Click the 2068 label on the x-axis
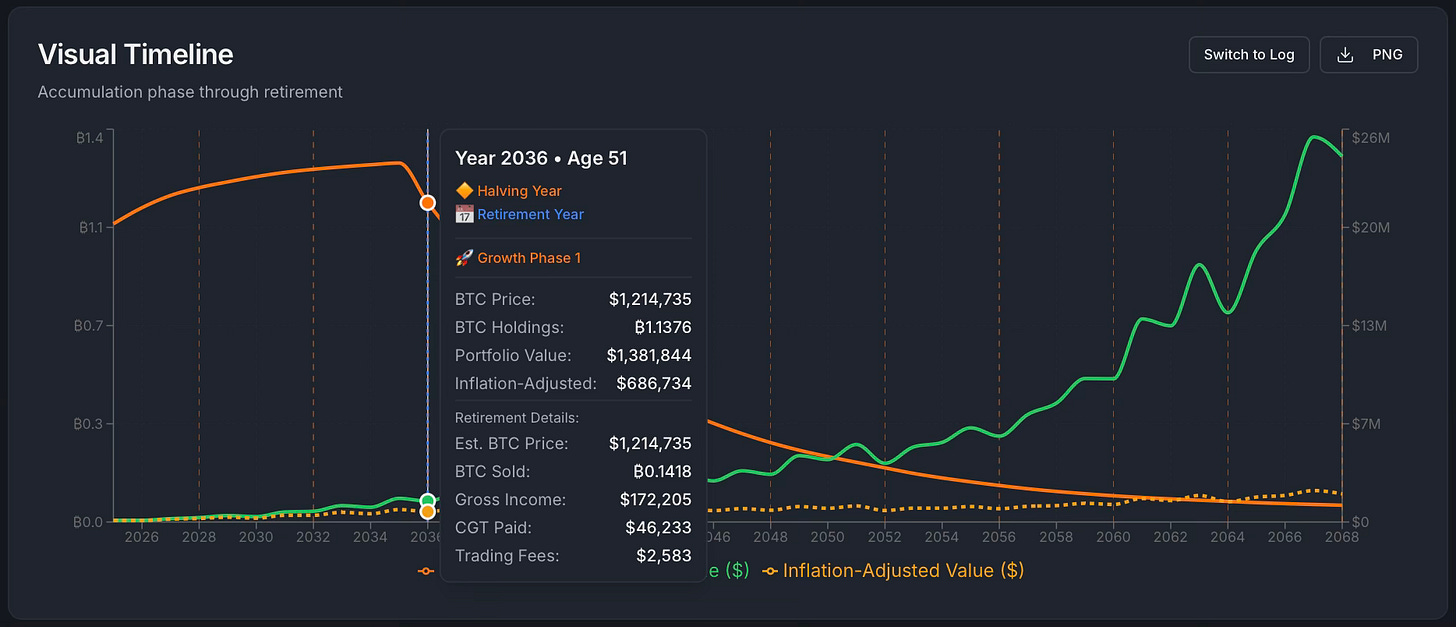This screenshot has width=1456, height=627. click(1342, 537)
